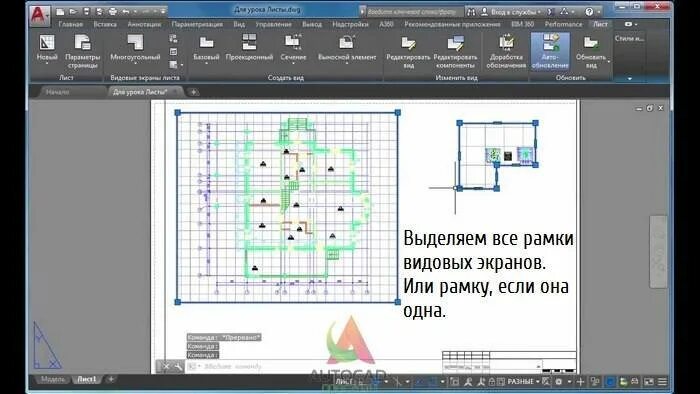This screenshot has height=394, width=700.
Task: Switch to the Модель layout tab
Action: 53,379
